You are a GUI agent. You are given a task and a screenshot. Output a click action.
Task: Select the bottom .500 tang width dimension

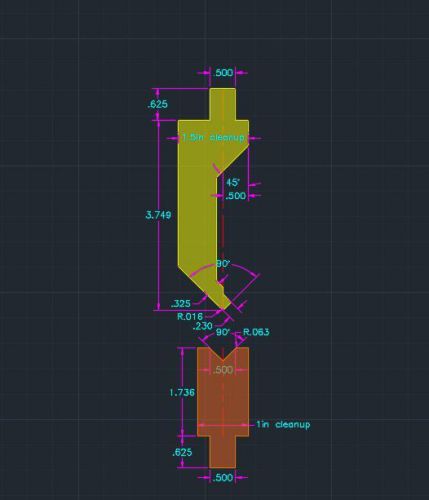coord(223,477)
